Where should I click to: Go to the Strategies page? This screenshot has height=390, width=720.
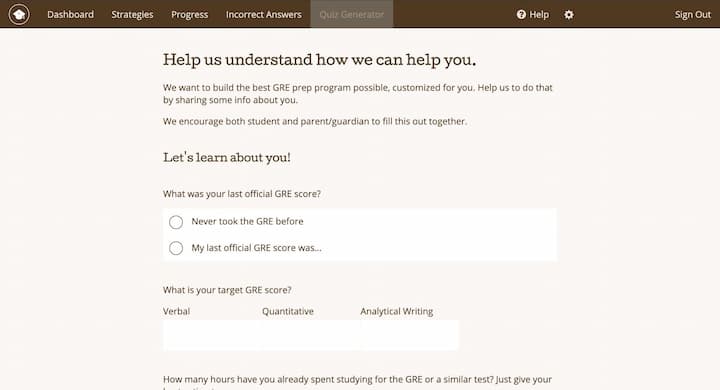click(132, 14)
